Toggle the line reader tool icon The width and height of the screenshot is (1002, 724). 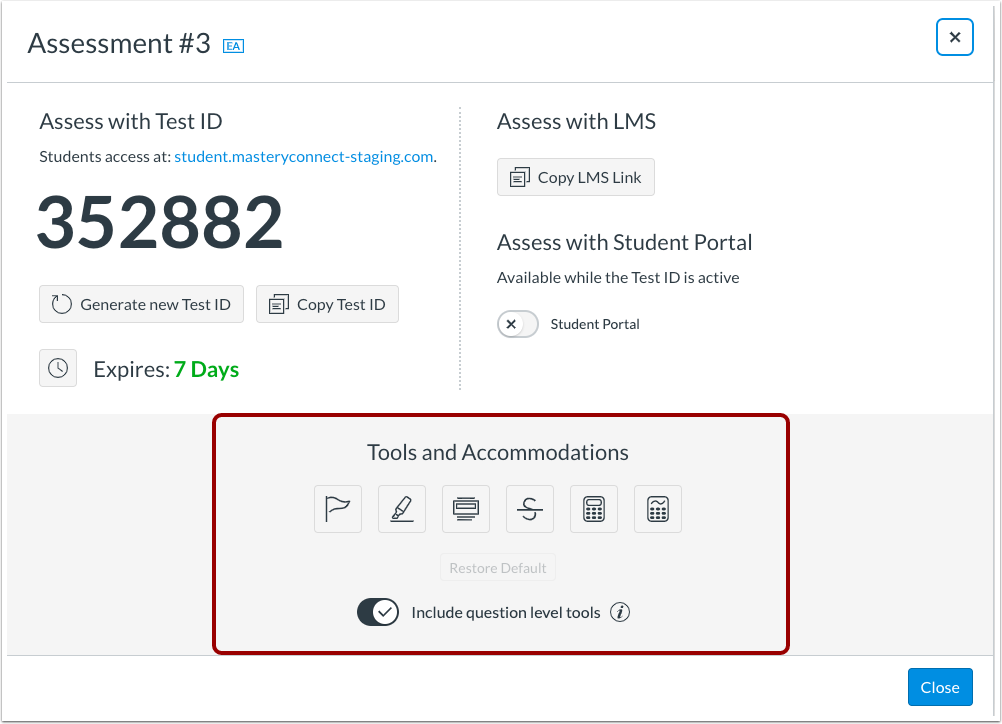[466, 509]
